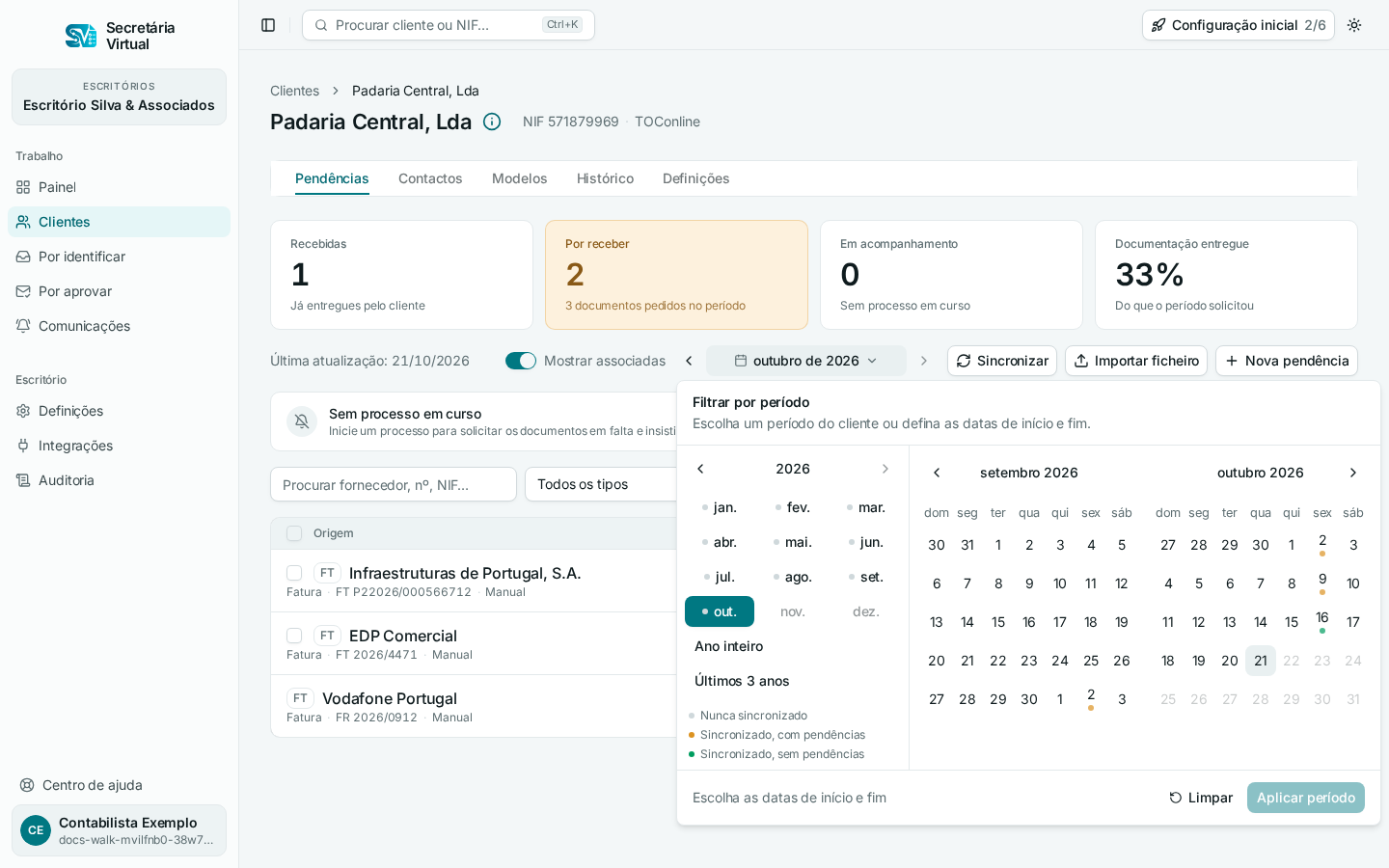The image size is (1389, 868).
Task: Focus the Procurar cliente ou NIF search box
Action: tap(449, 25)
